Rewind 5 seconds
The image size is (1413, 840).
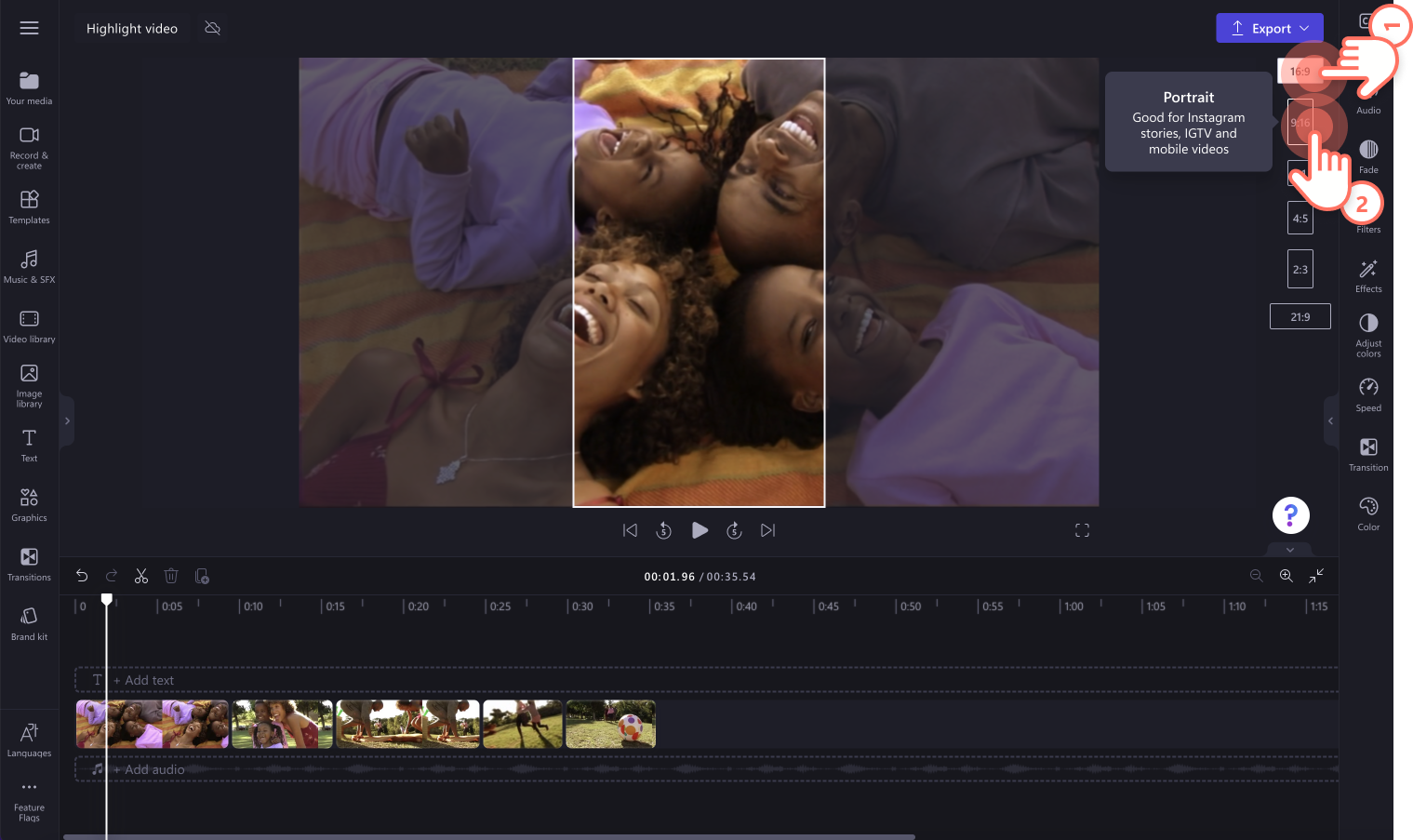pyautogui.click(x=663, y=530)
